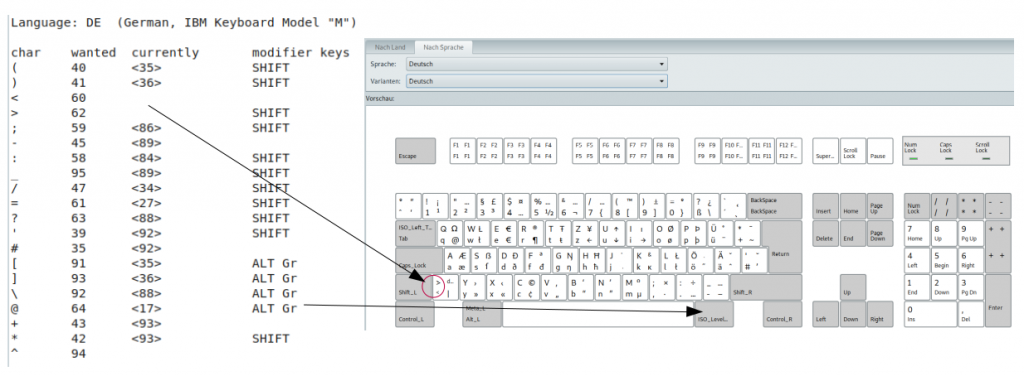
Task: Open the Sprache dropdown showing Deutsch
Action: click(536, 64)
